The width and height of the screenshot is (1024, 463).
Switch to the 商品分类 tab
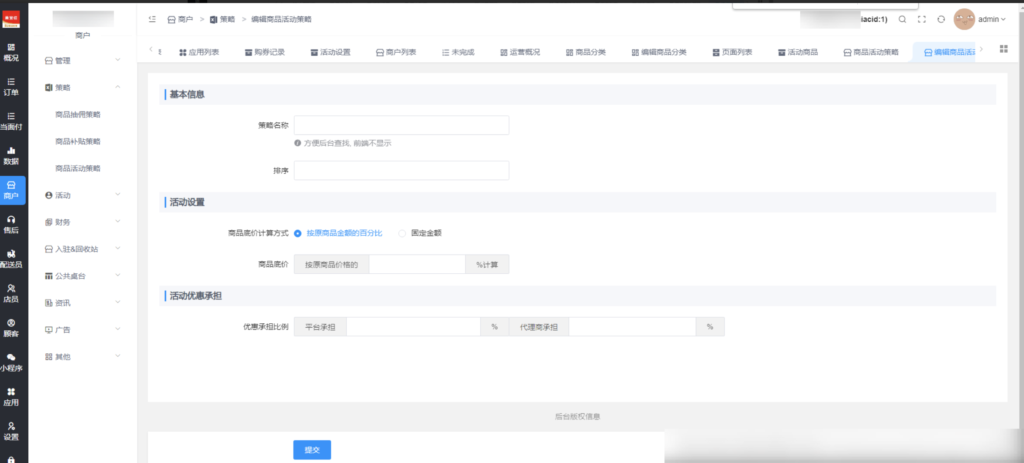586,52
